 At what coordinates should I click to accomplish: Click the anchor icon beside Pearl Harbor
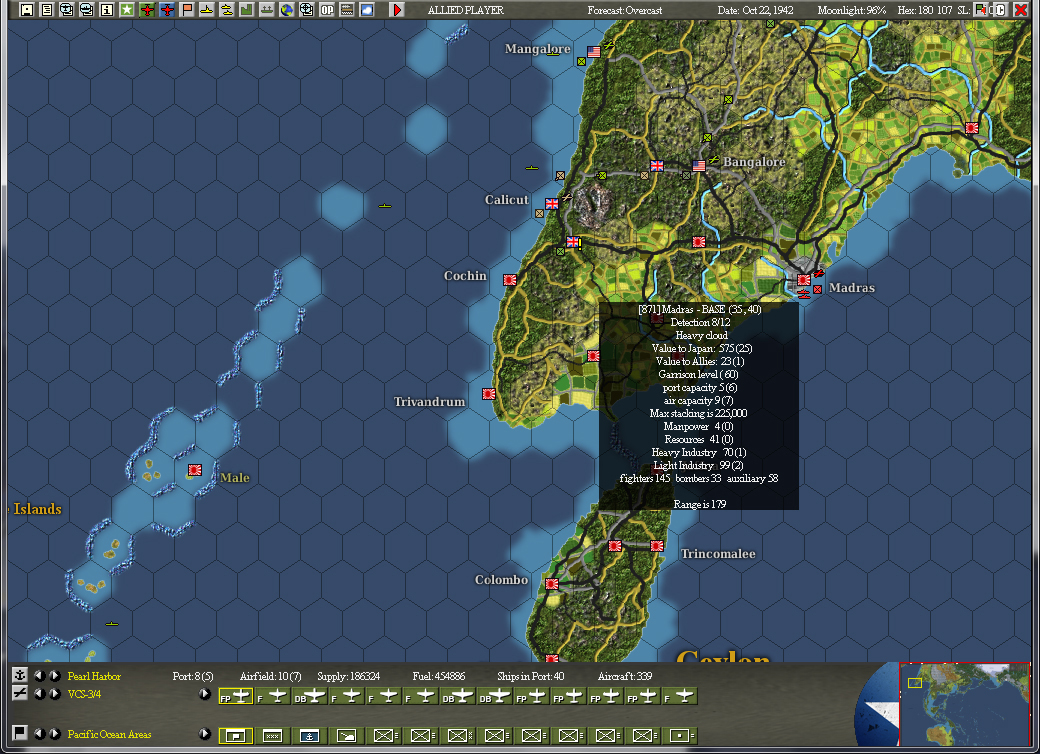[20, 675]
